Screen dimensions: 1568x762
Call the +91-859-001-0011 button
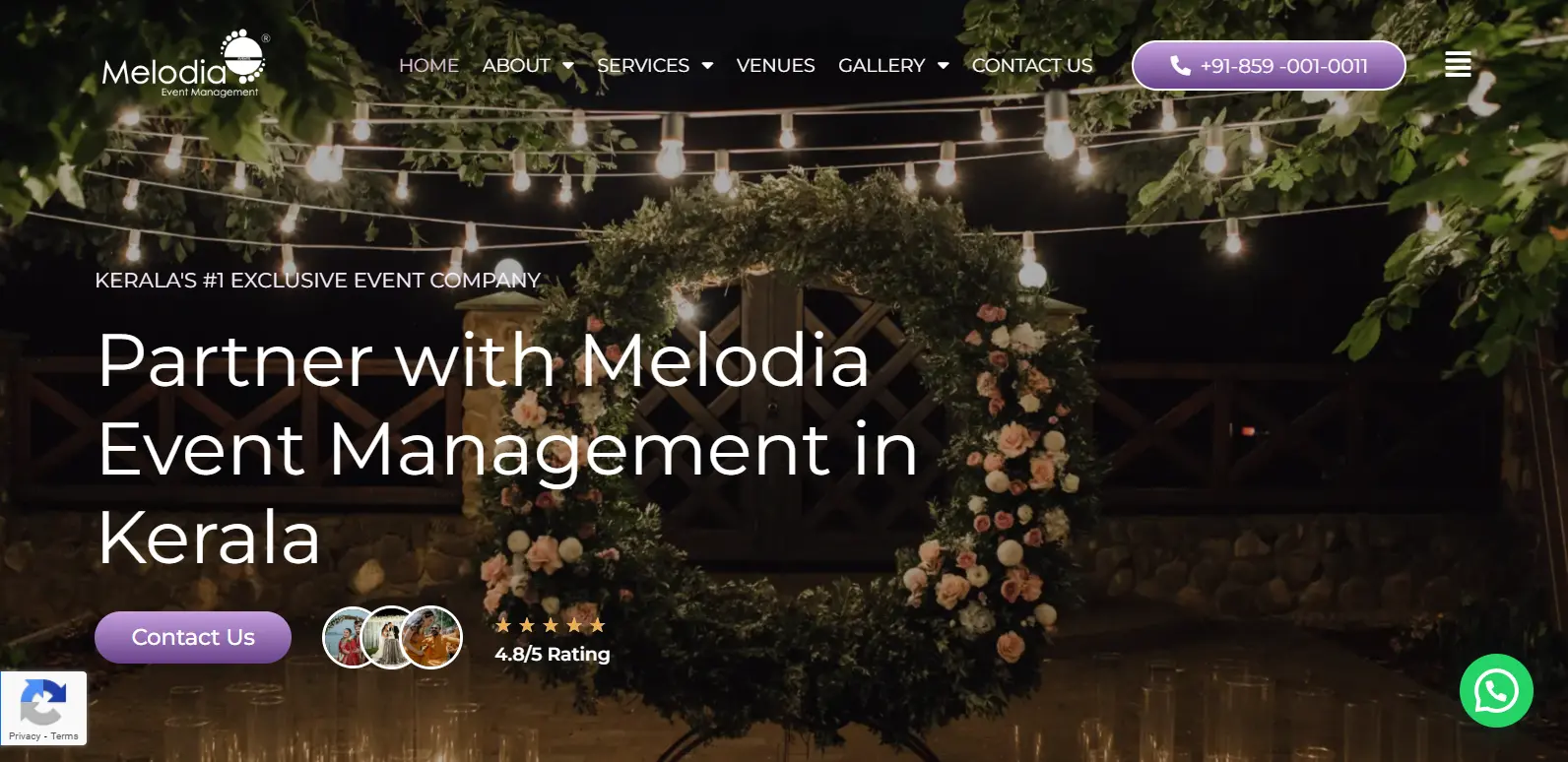click(x=1269, y=66)
